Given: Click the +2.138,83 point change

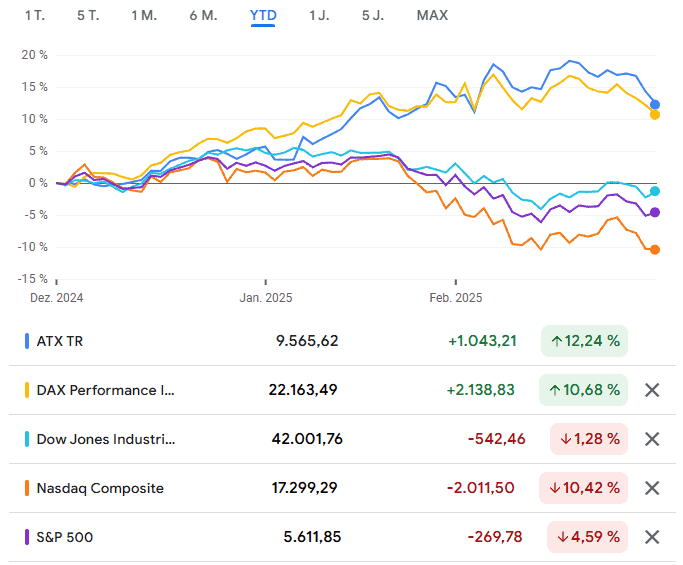Looking at the screenshot, I should [x=481, y=390].
